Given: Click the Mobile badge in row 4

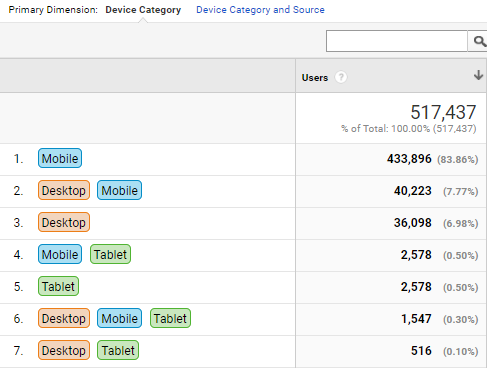Looking at the screenshot, I should [x=60, y=254].
